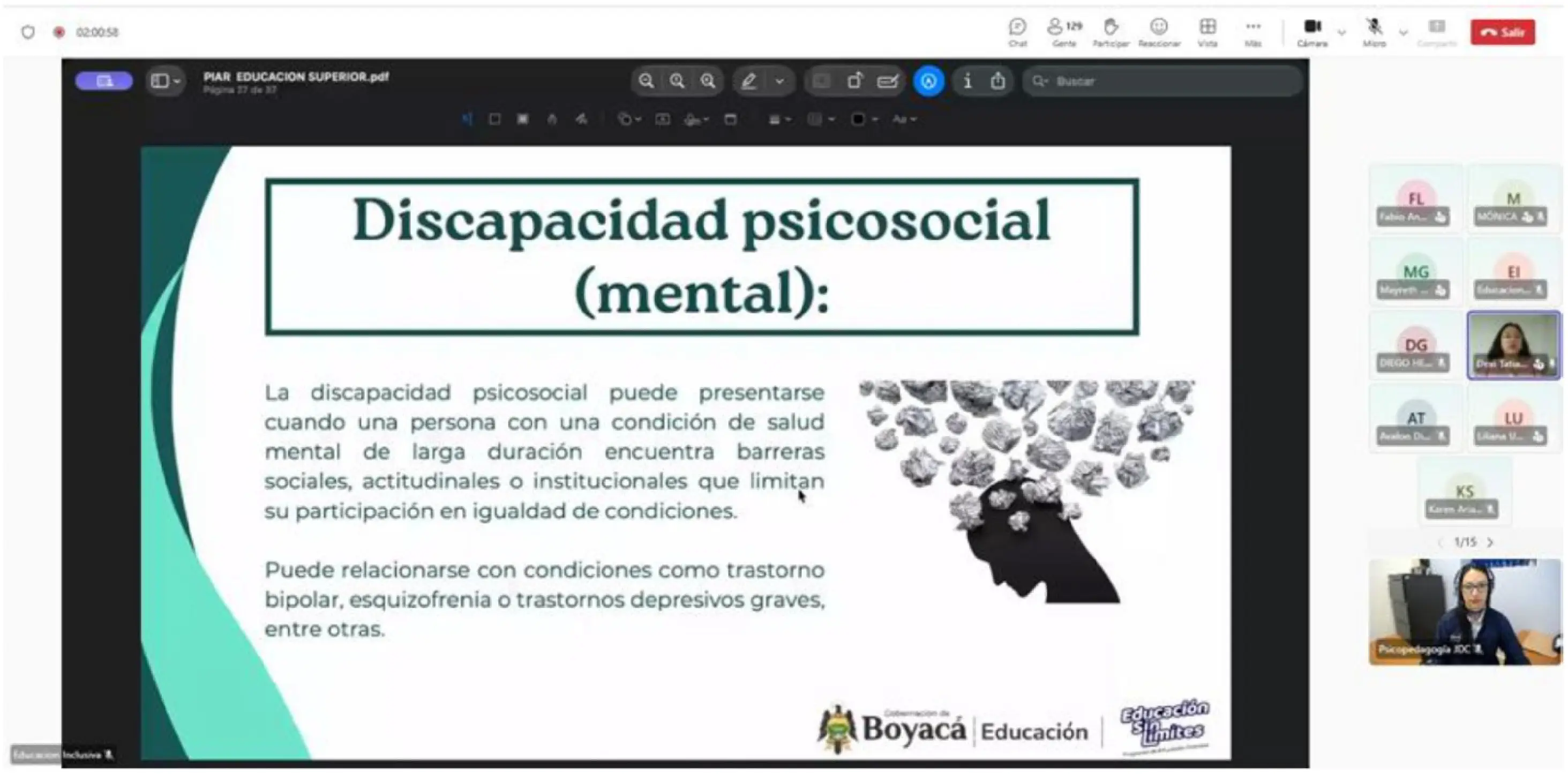Show the Gente participants list
This screenshot has height=782, width=1568.
click(1064, 32)
